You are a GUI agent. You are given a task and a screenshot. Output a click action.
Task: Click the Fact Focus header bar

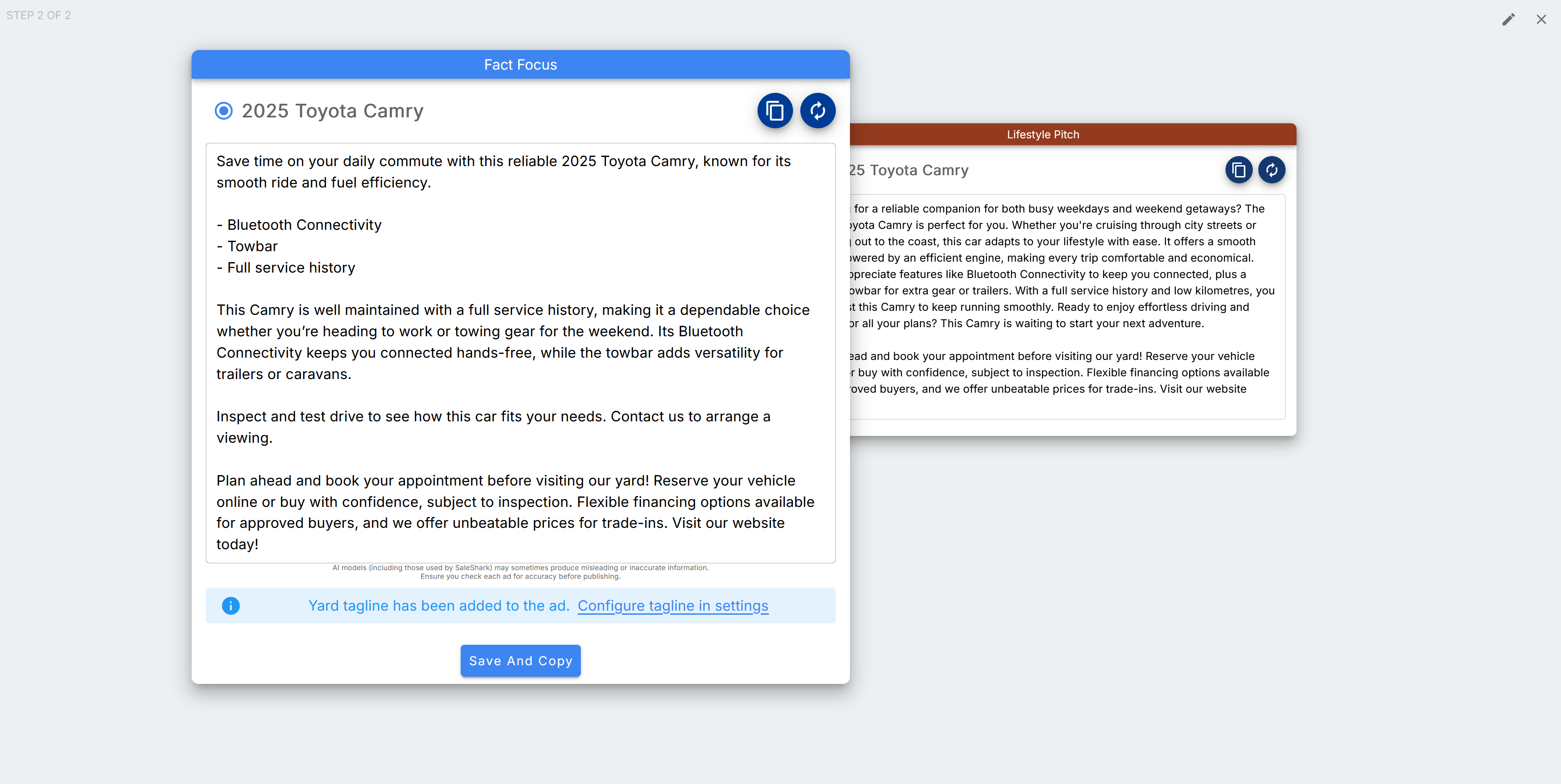[520, 65]
